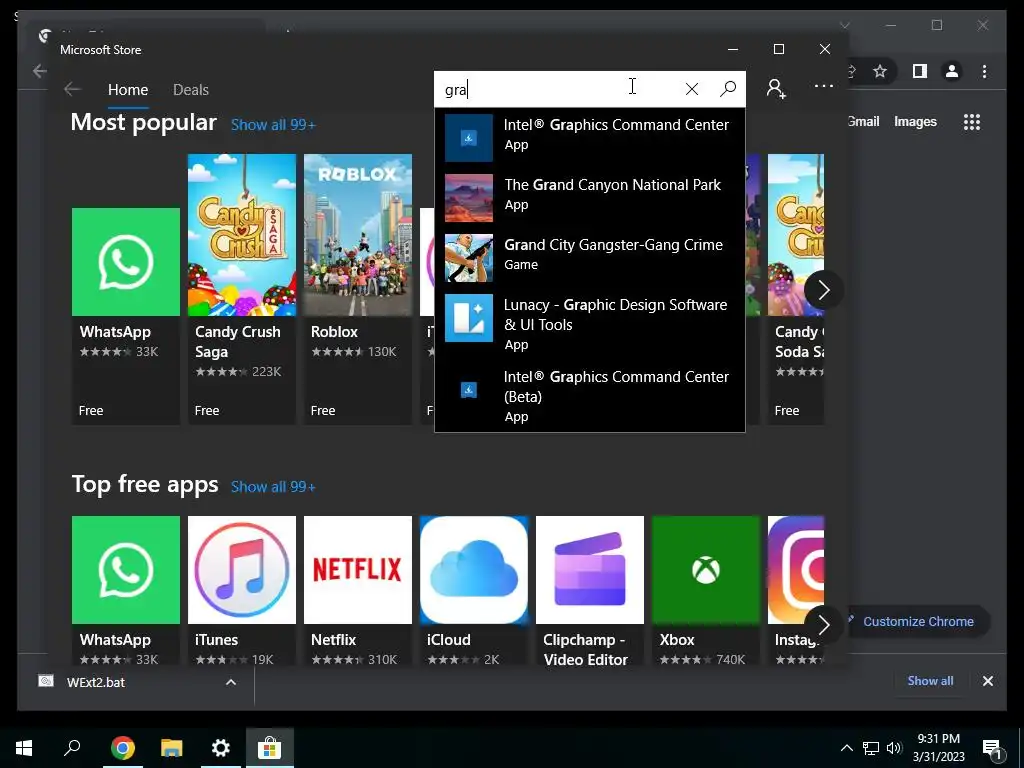Click the search magnifier in Microsoft Store

coord(728,89)
